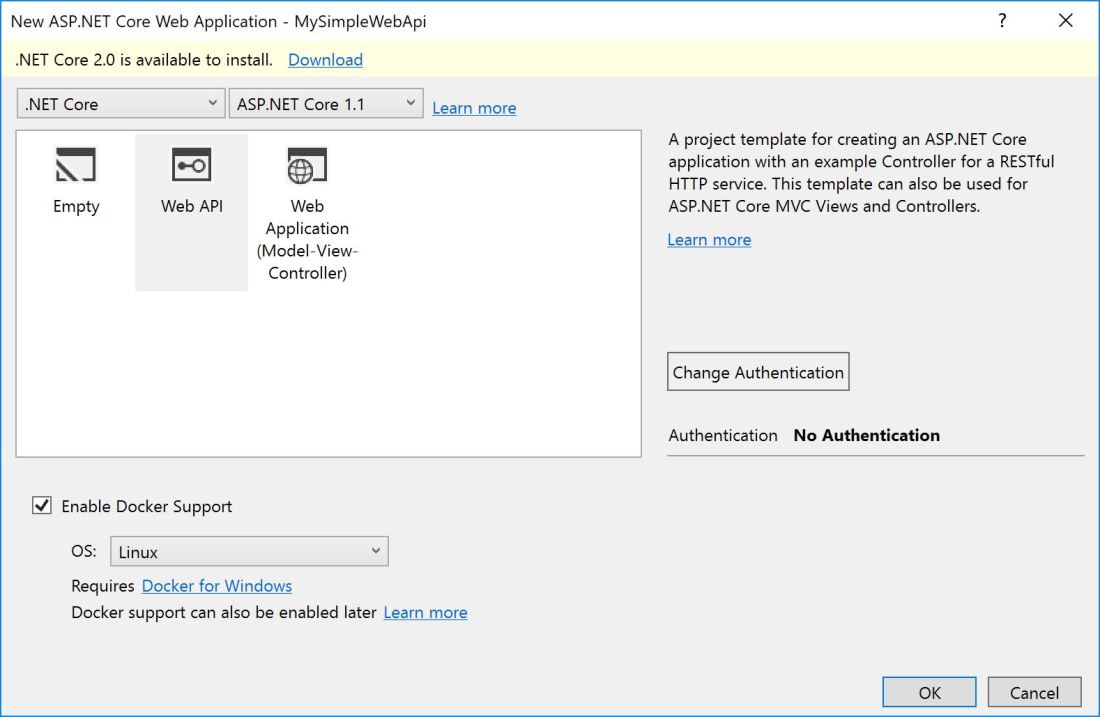Toggle the Enable Docker Support checkbox

[x=42, y=506]
